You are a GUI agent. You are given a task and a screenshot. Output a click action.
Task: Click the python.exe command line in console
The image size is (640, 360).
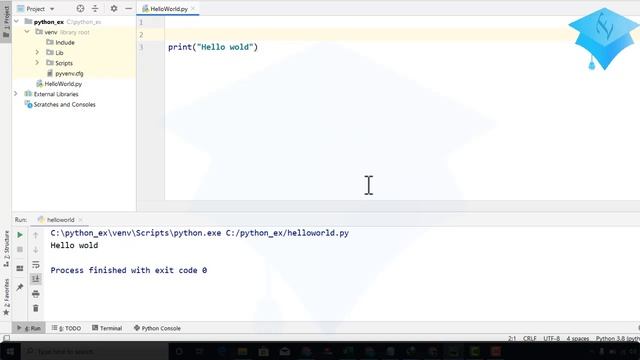[200, 233]
